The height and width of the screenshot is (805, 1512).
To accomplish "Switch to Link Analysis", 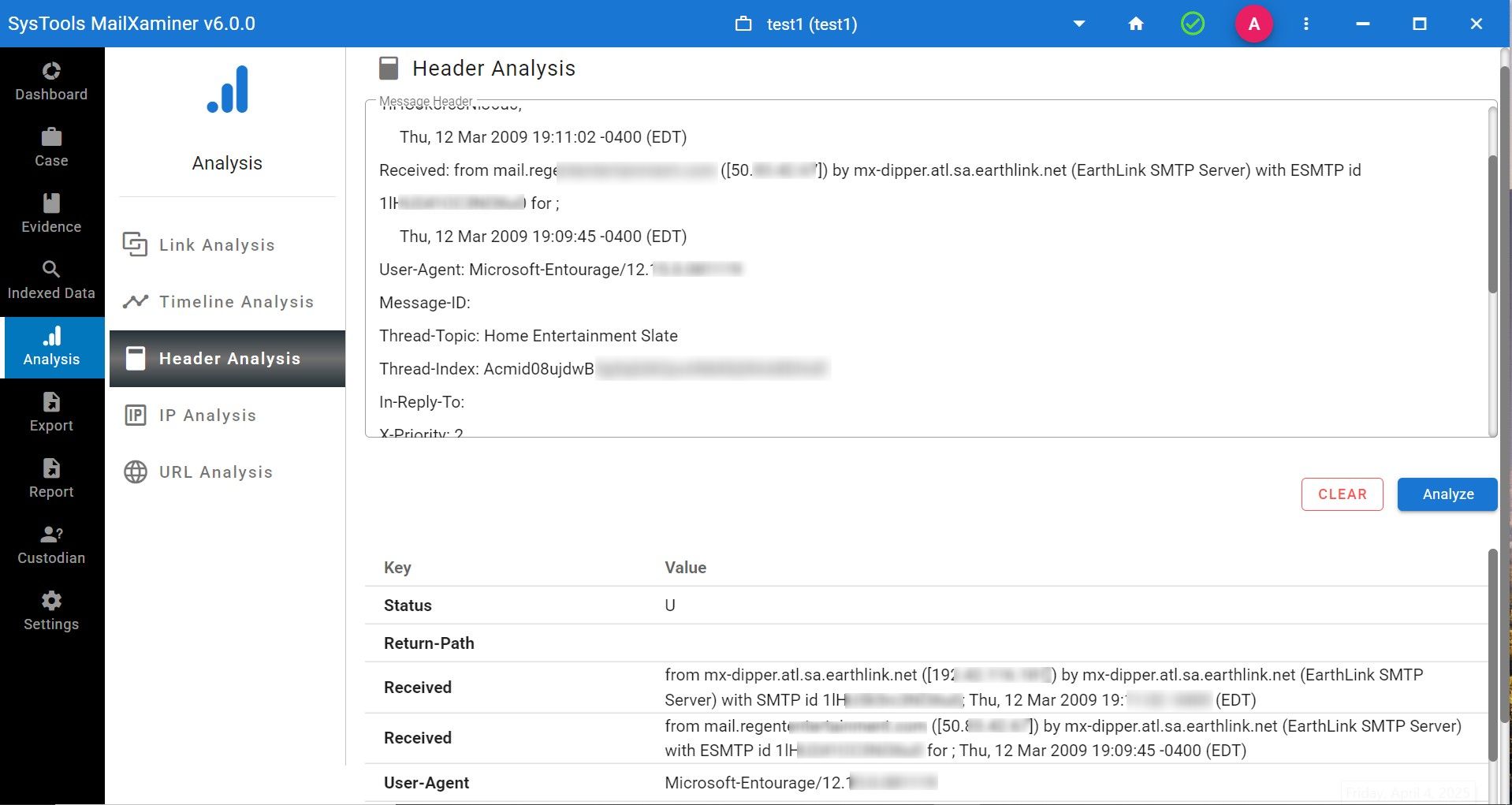I will point(227,245).
